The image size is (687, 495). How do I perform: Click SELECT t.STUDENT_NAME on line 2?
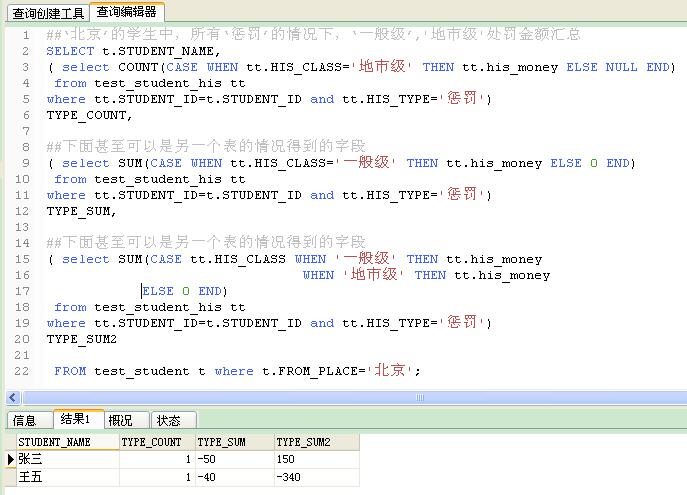coord(133,51)
